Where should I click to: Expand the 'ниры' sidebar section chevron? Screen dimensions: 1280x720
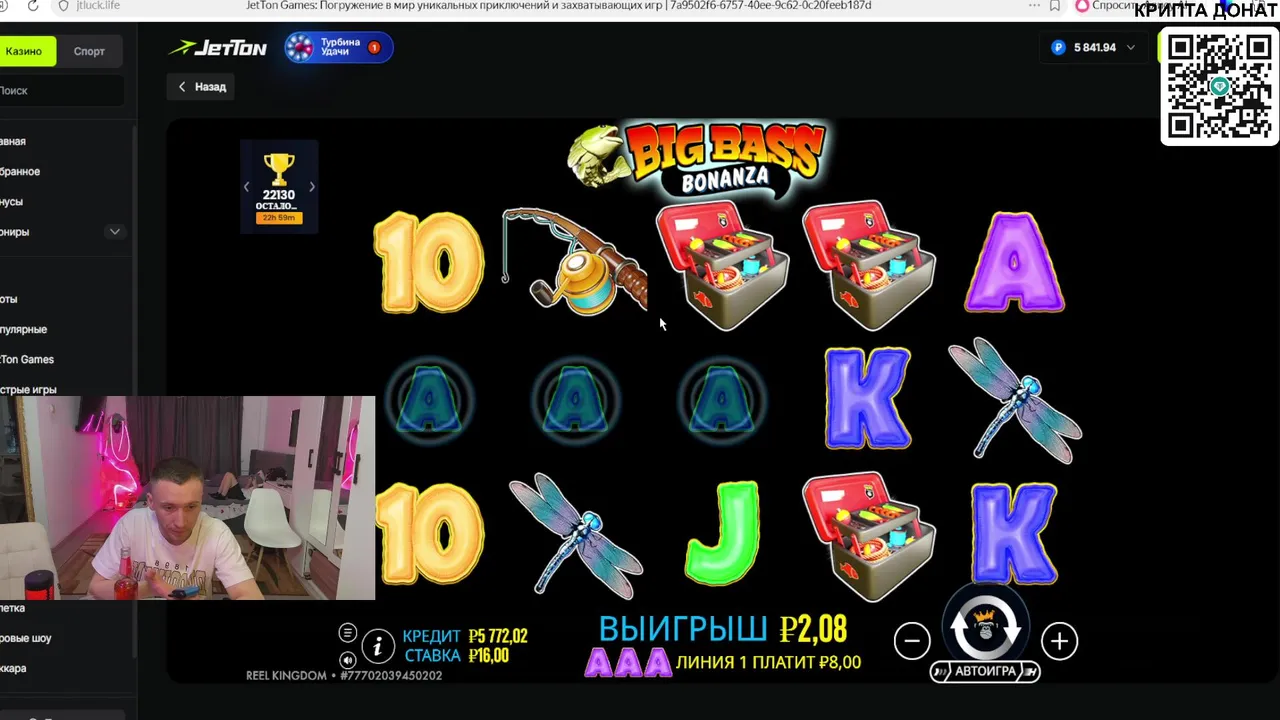[x=115, y=232]
